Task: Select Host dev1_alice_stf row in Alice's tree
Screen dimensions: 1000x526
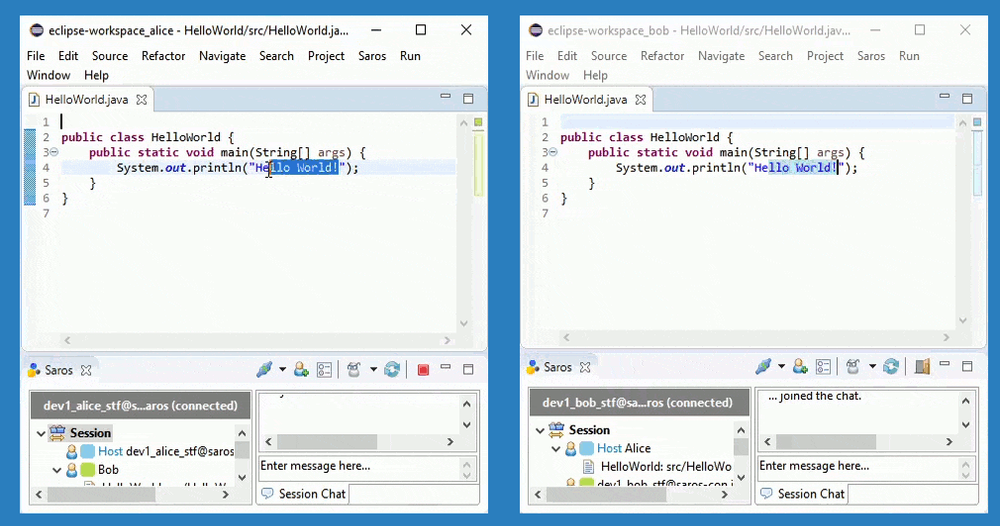Action: coord(150,451)
